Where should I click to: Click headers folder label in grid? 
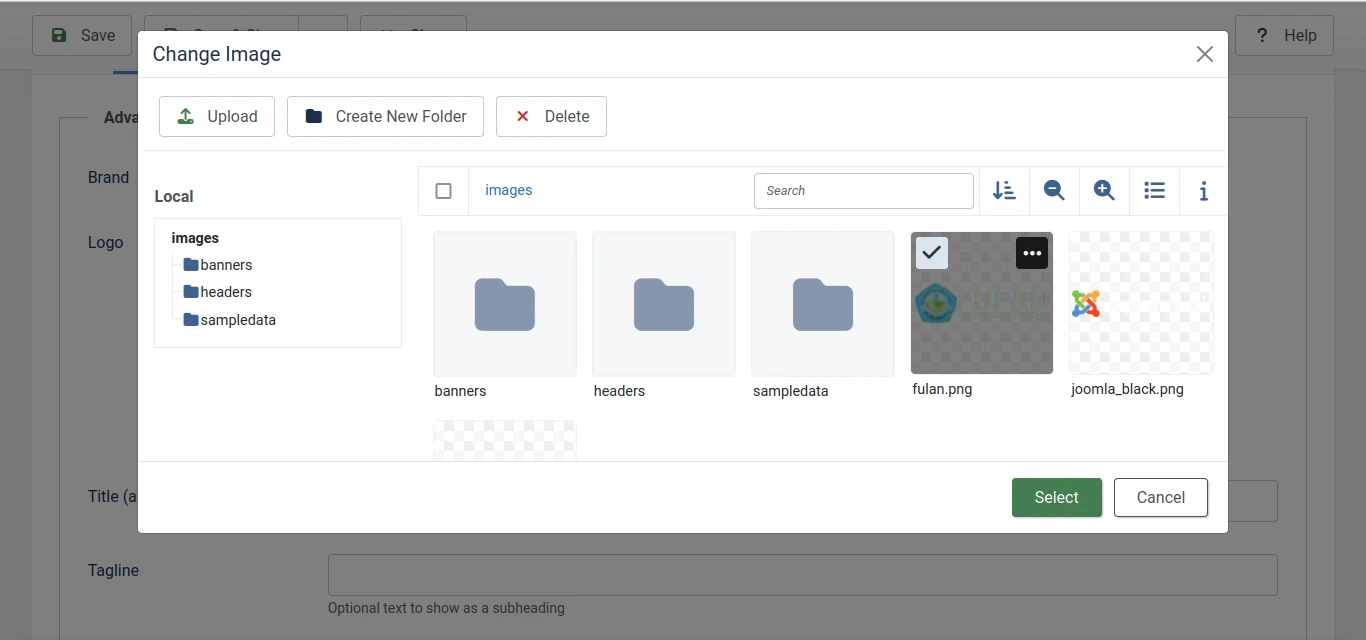pyautogui.click(x=619, y=391)
